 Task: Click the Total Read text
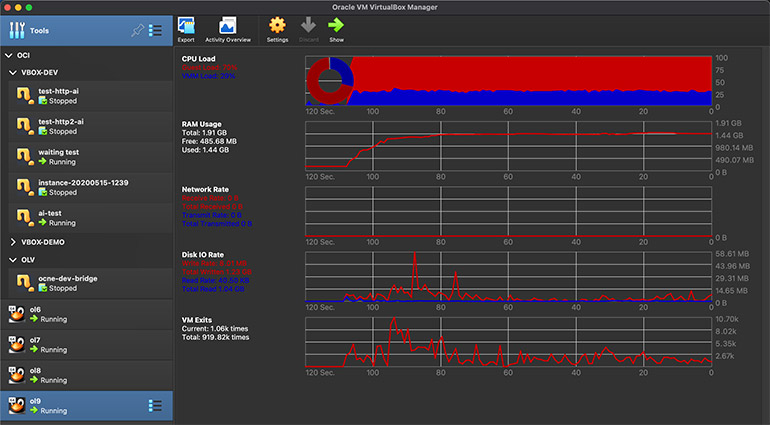213,289
